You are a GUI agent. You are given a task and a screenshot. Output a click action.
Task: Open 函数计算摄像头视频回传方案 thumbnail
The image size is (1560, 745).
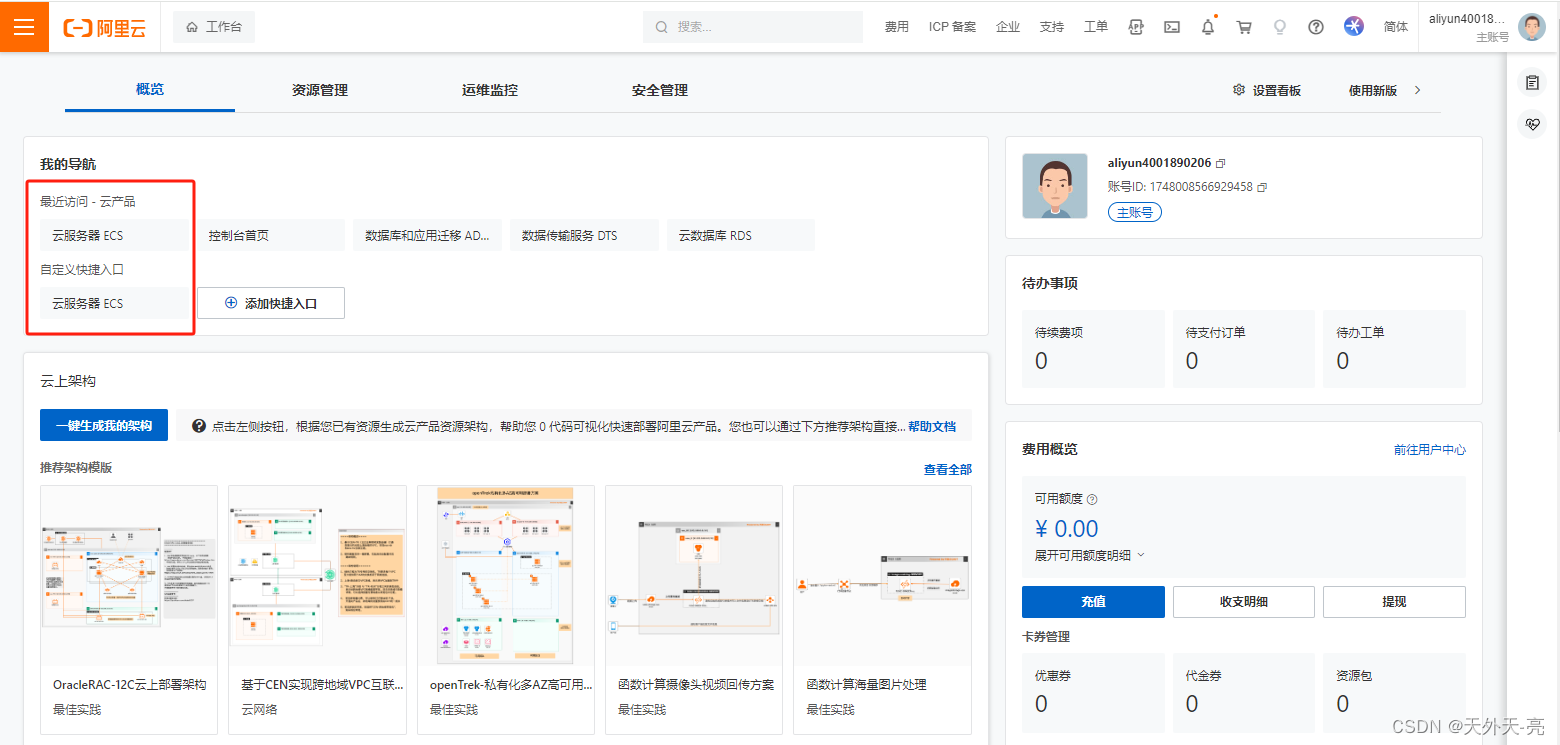click(x=694, y=576)
